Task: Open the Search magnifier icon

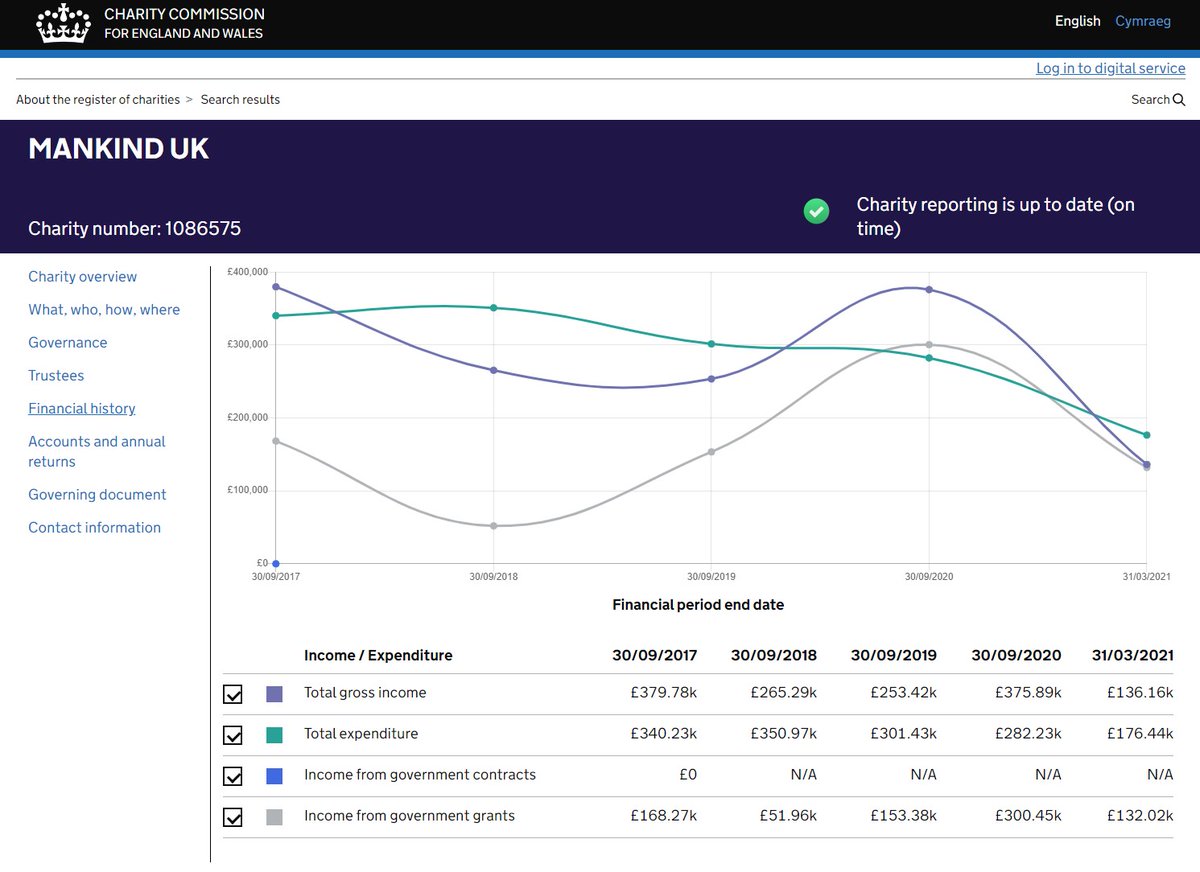Action: [x=1179, y=100]
